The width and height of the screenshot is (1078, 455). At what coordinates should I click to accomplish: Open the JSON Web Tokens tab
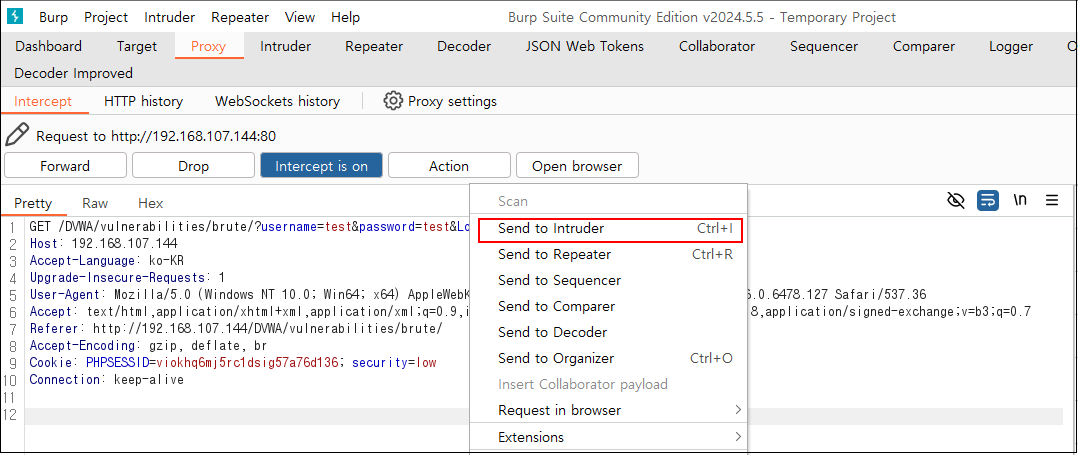point(585,46)
